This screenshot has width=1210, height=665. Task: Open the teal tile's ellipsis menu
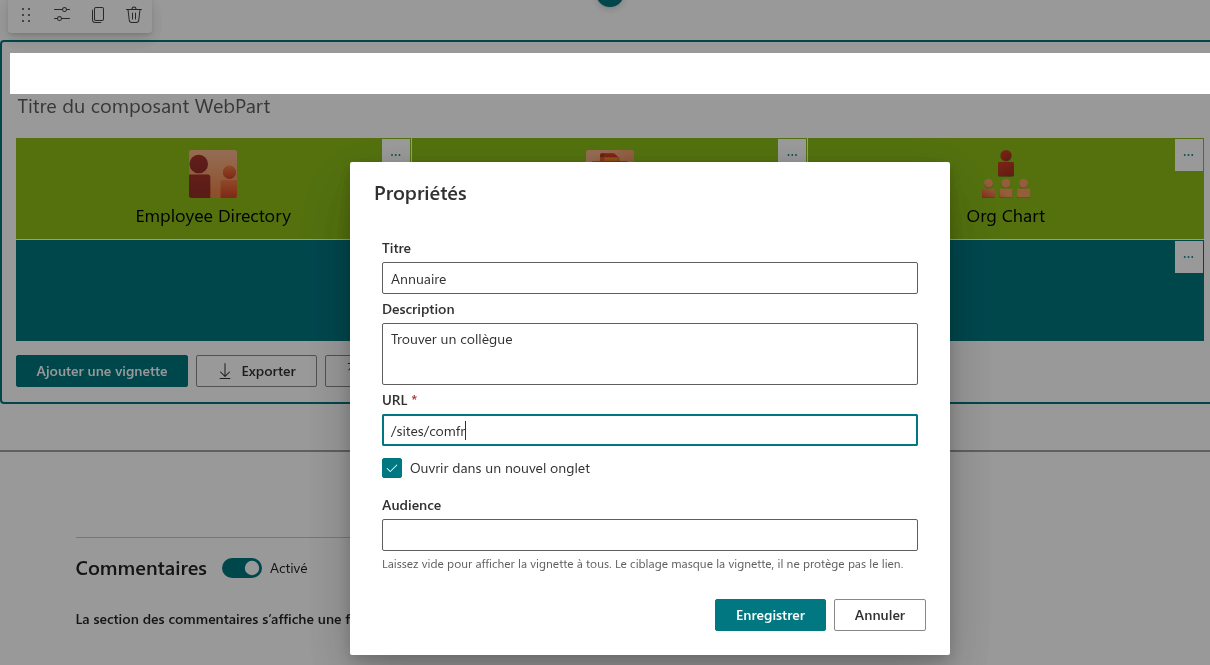1188,256
